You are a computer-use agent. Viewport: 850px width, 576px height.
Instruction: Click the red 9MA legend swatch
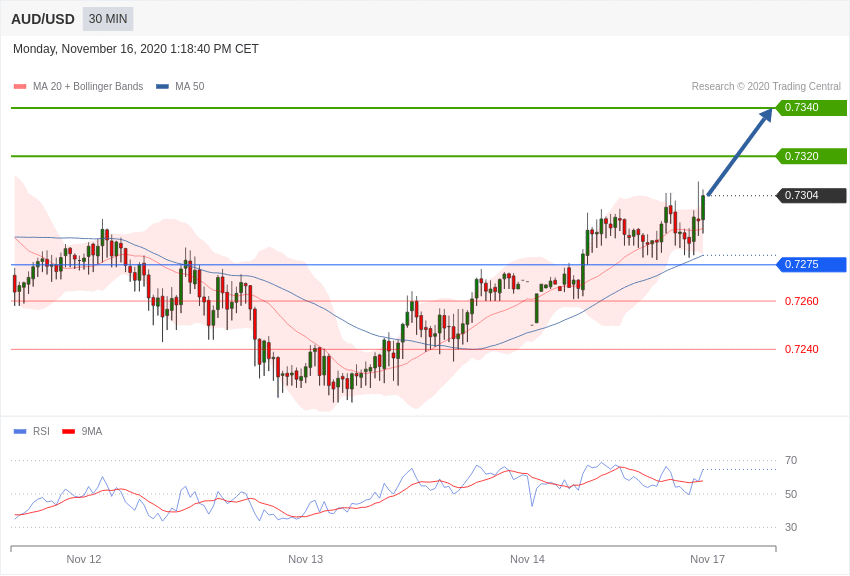tap(68, 432)
